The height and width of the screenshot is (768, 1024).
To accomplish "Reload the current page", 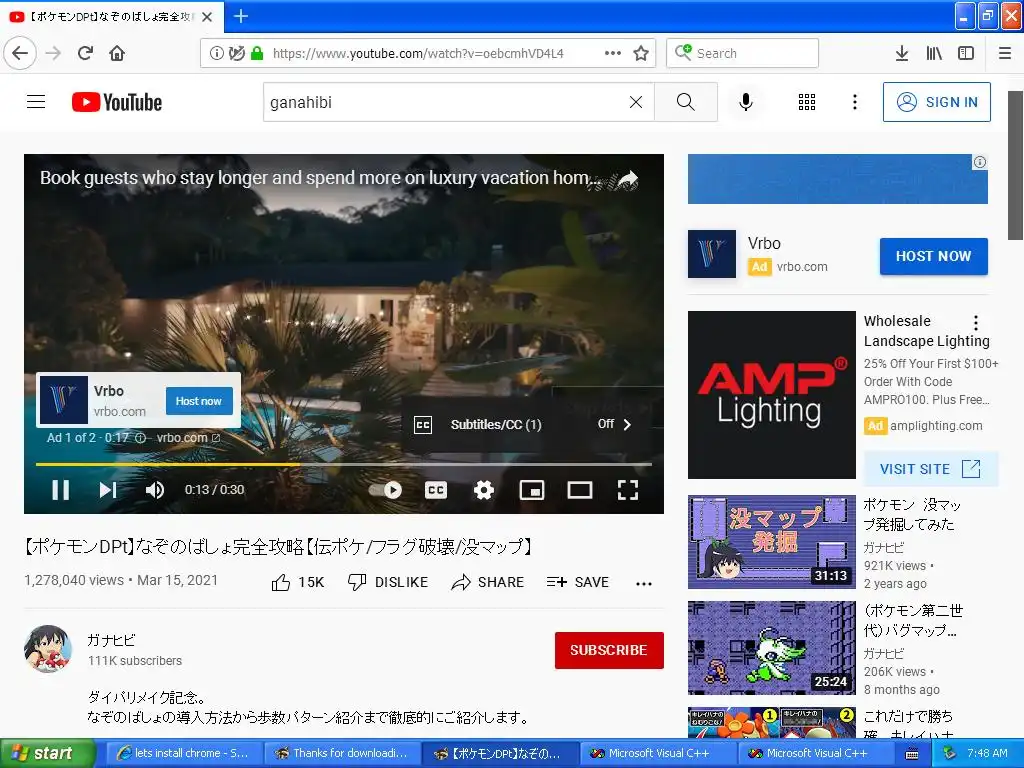I will pyautogui.click(x=85, y=53).
